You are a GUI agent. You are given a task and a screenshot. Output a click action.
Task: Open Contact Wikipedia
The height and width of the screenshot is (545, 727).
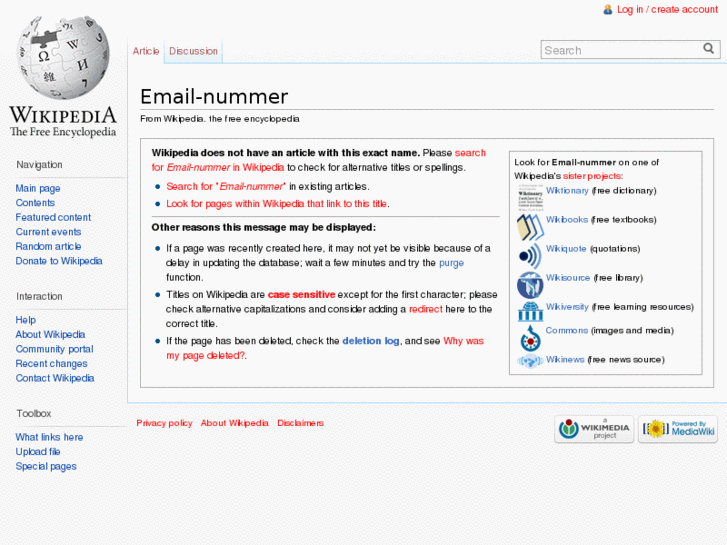pos(55,378)
